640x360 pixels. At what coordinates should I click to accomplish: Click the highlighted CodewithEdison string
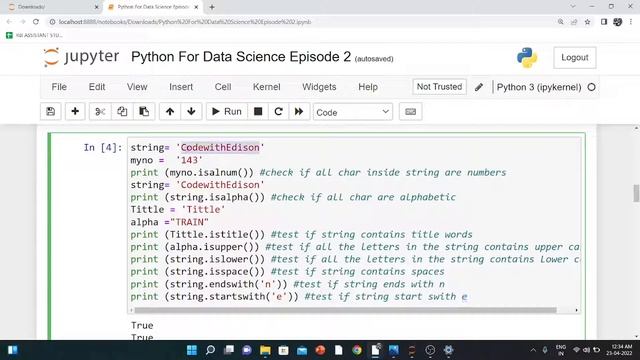click(220, 147)
